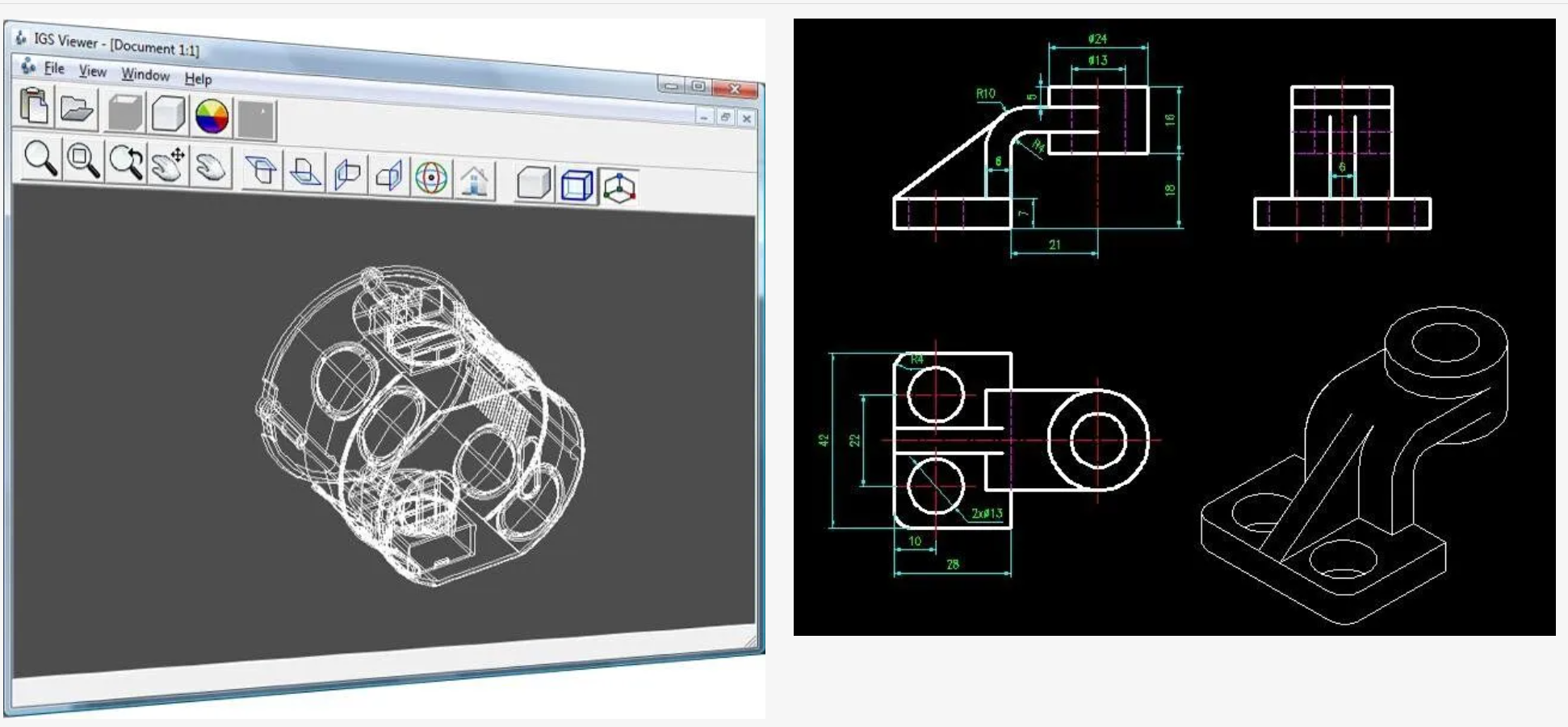Select the rotate zoom tool
1568x727 pixels.
[x=126, y=163]
